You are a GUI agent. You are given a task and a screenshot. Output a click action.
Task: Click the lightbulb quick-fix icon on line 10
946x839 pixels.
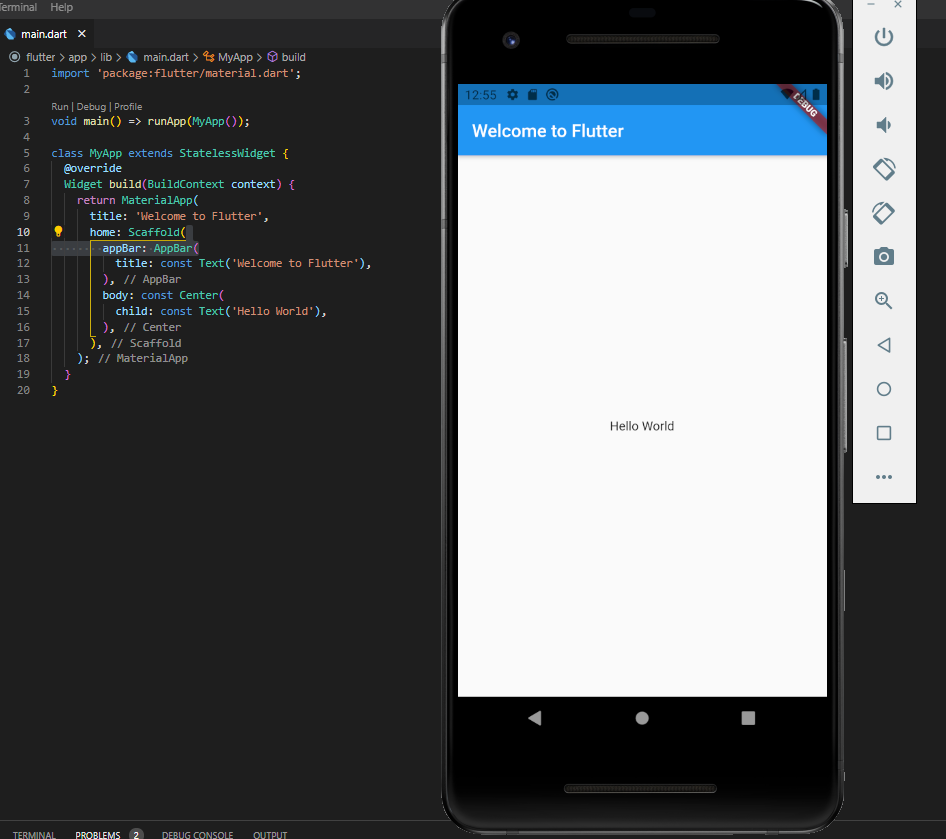pos(58,232)
